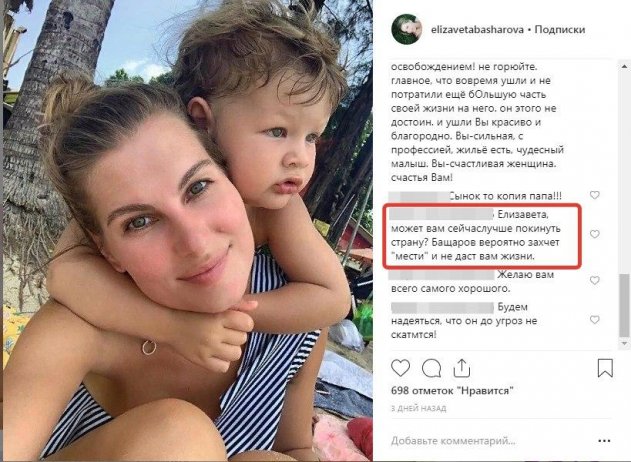Open the '3 дней назад' timestamp link
The image size is (631, 462).
[x=419, y=408]
